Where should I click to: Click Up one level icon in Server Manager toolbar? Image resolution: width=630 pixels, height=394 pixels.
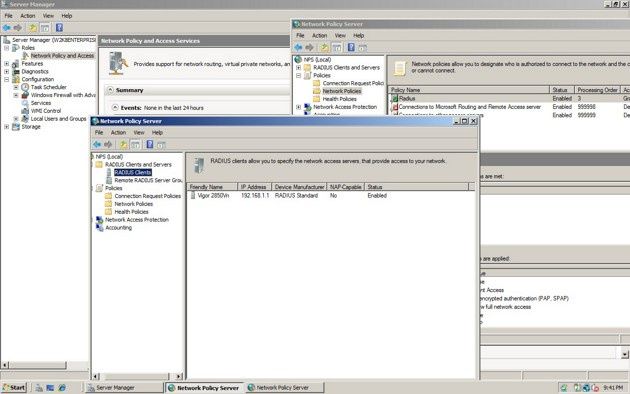[x=33, y=28]
